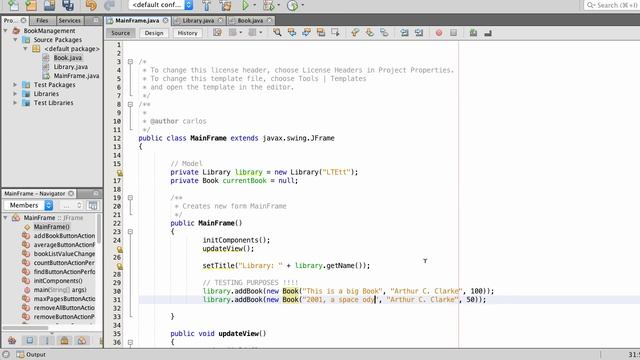Viewport: 640px width, 360px height.
Task: Click the Debug Project icon
Action: (x=269, y=5)
